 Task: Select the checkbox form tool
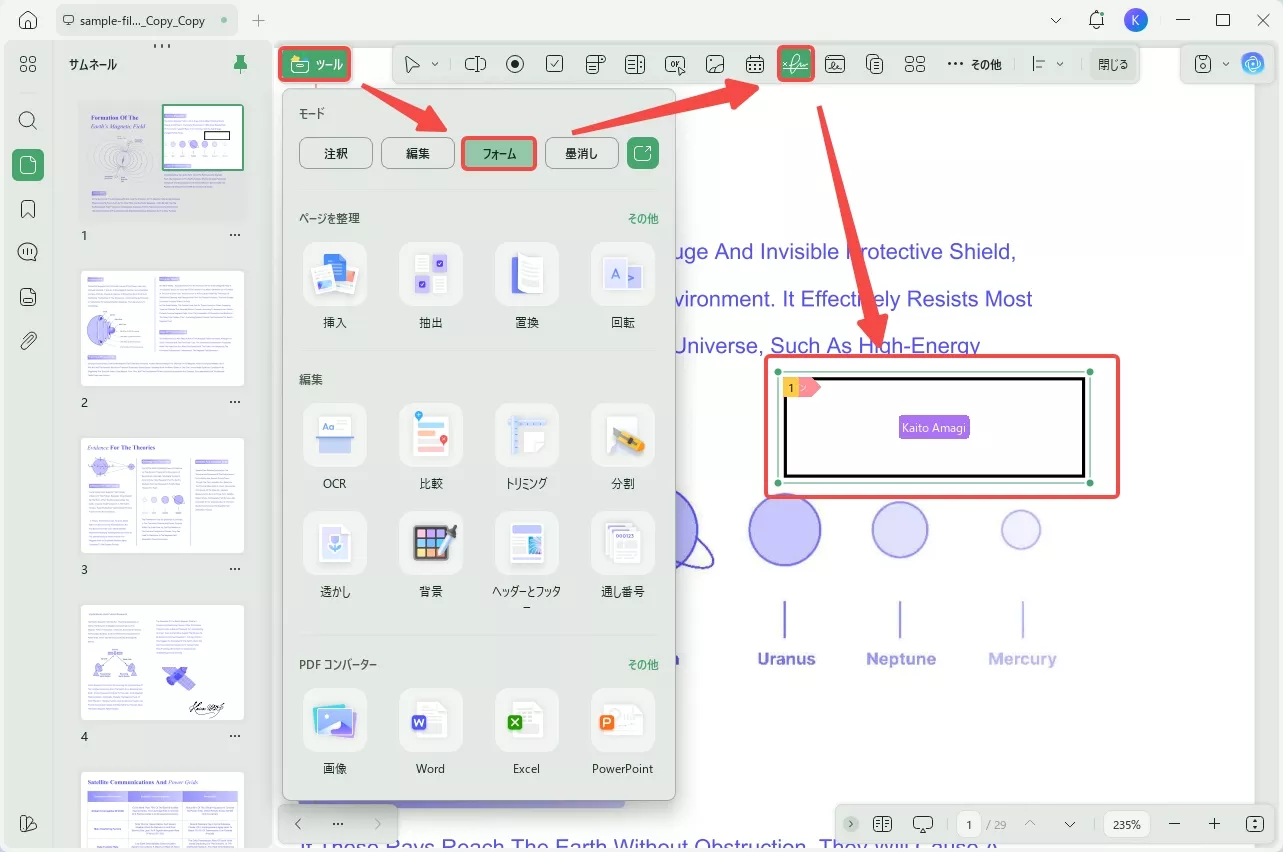point(555,64)
